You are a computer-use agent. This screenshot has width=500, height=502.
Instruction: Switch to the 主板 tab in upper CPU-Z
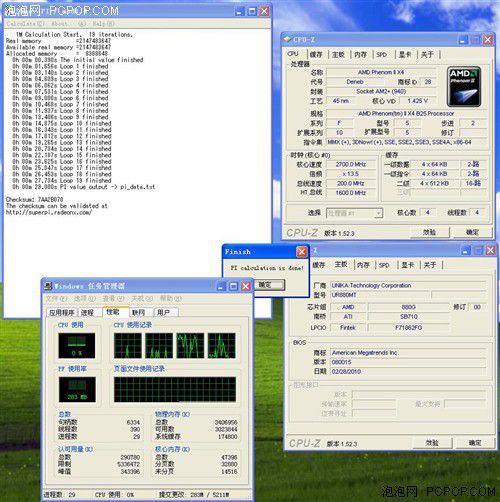338,55
